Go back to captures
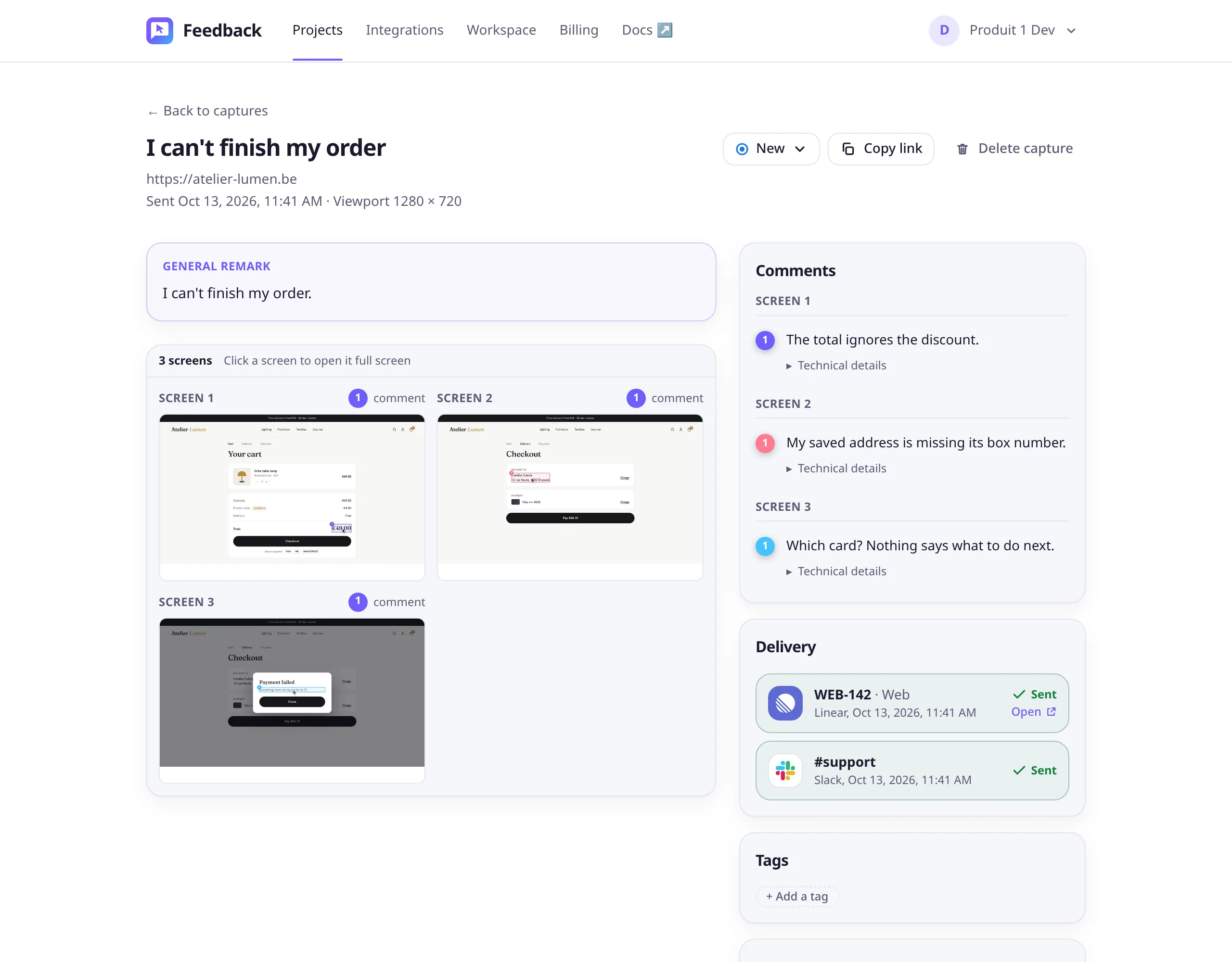The height and width of the screenshot is (962, 1232). point(207,111)
